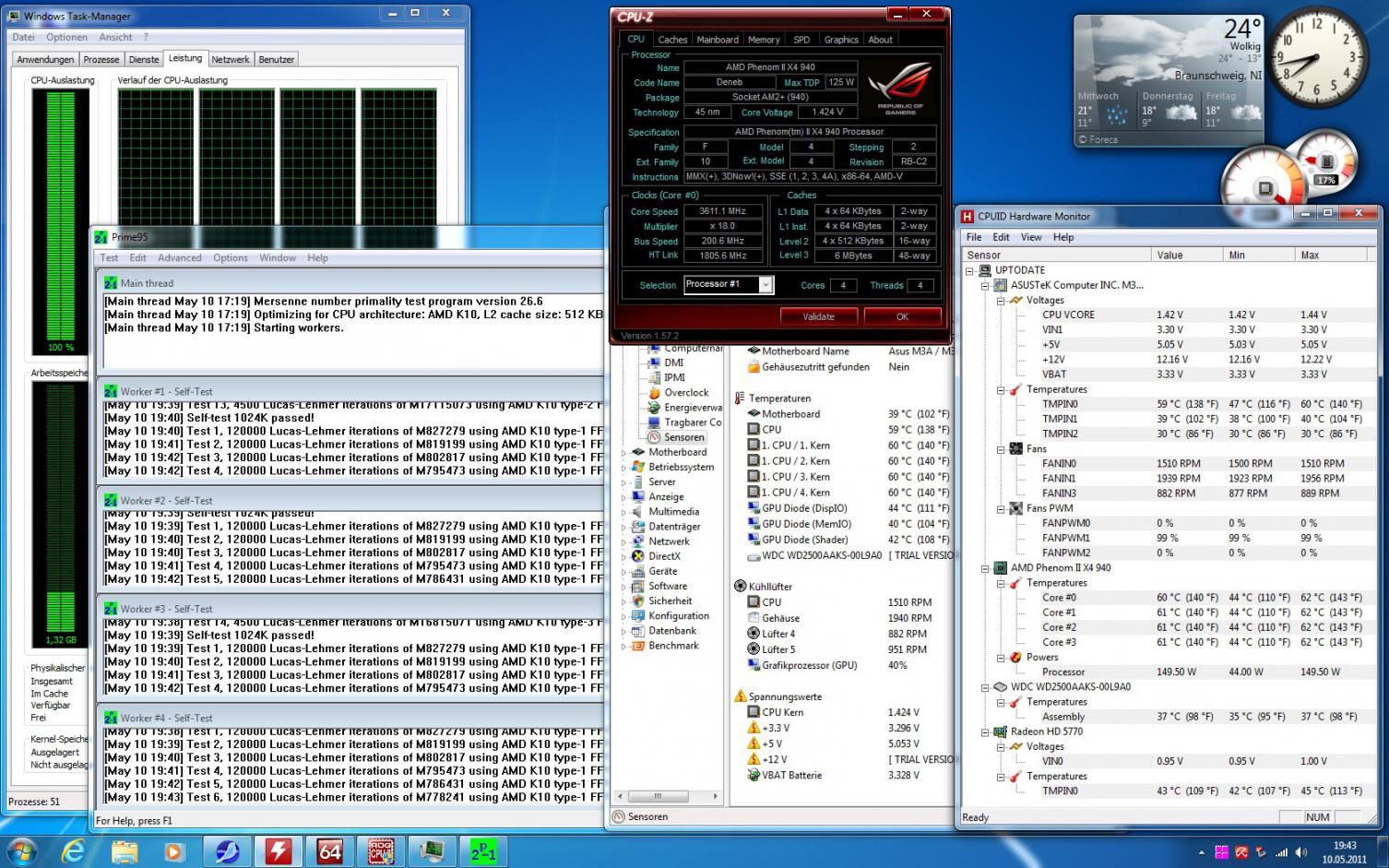The height and width of the screenshot is (868, 1389).
Task: Expand the Betriebssystem category in sidebar
Action: tap(624, 468)
